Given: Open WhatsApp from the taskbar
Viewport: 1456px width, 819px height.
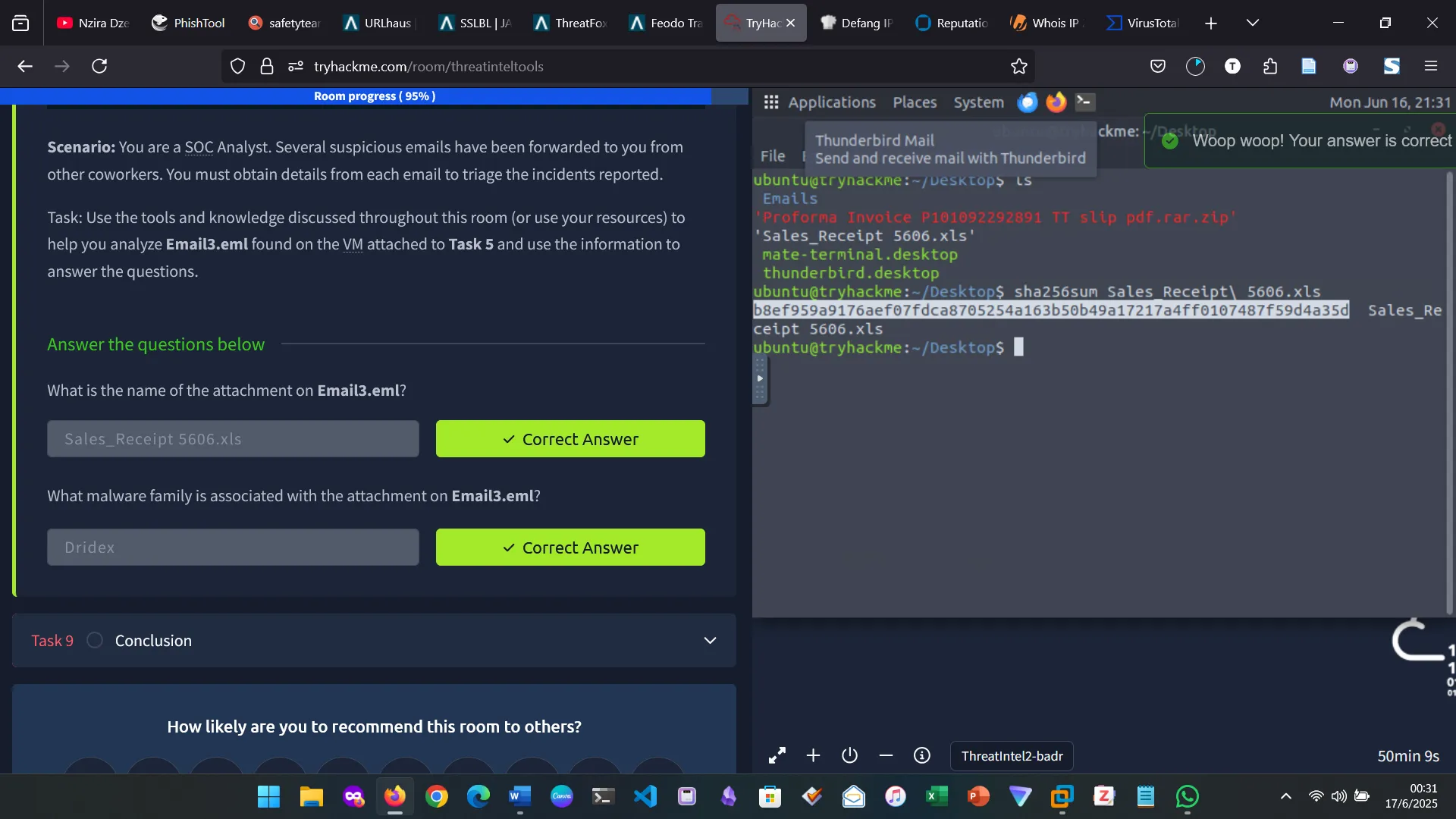Looking at the screenshot, I should (x=1188, y=796).
